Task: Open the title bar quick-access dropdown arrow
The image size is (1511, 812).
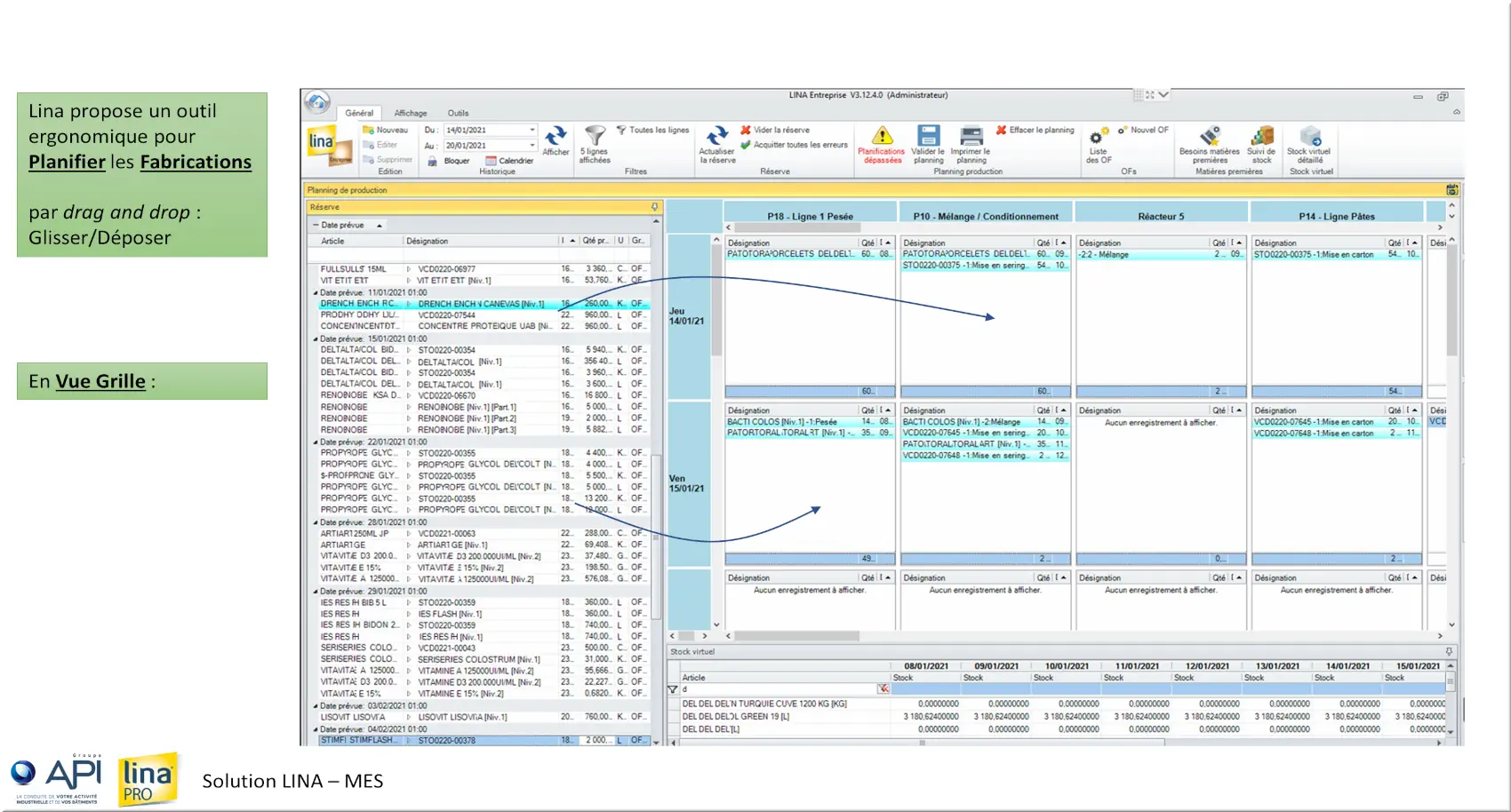Action: 1163,95
